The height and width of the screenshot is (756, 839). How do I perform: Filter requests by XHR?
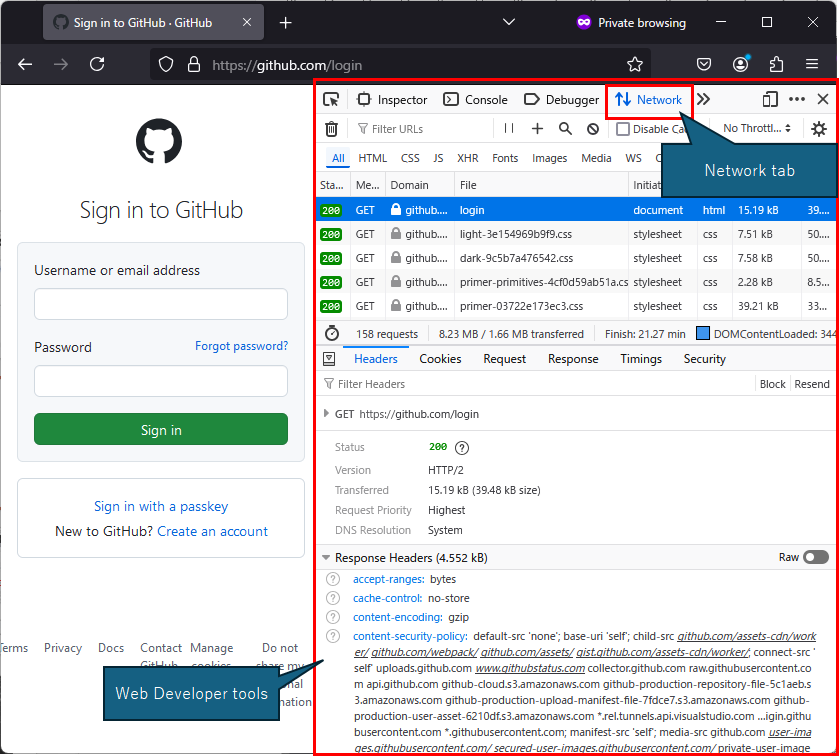[x=468, y=158]
